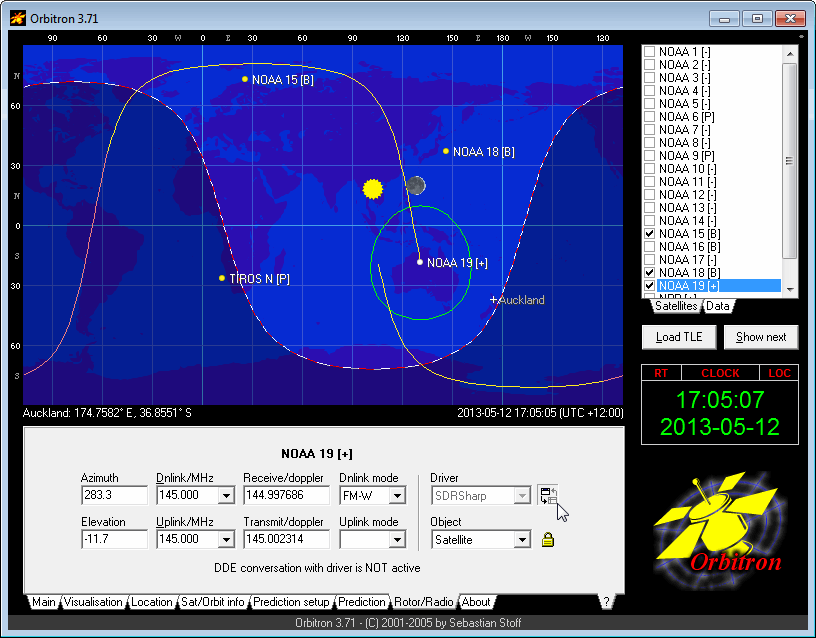The image size is (816, 638).
Task: Uncheck the NOAA 15 [B] satellite checkbox
Action: [650, 233]
